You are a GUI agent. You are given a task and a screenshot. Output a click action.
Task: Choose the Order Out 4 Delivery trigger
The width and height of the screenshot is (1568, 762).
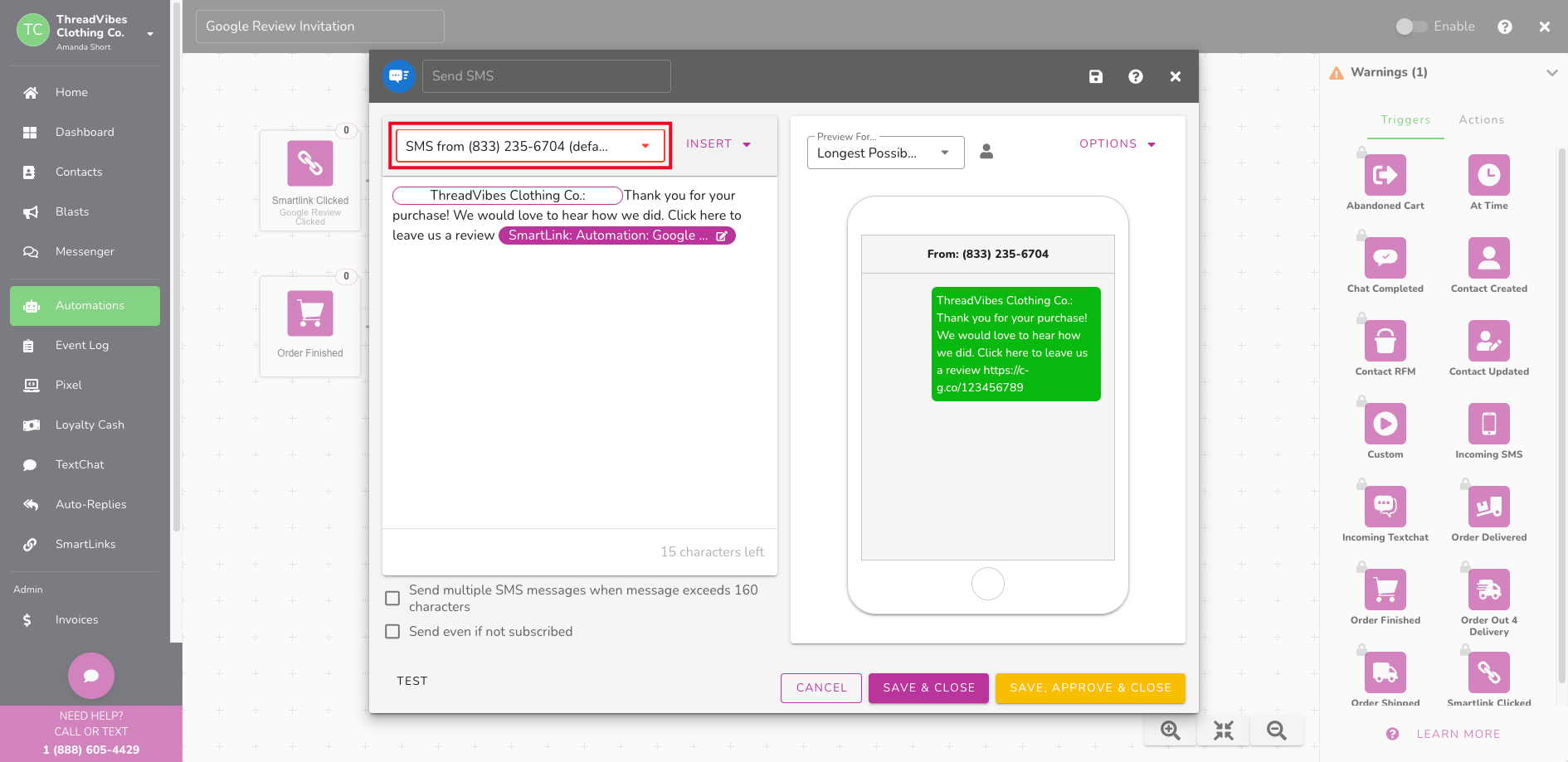point(1488,590)
